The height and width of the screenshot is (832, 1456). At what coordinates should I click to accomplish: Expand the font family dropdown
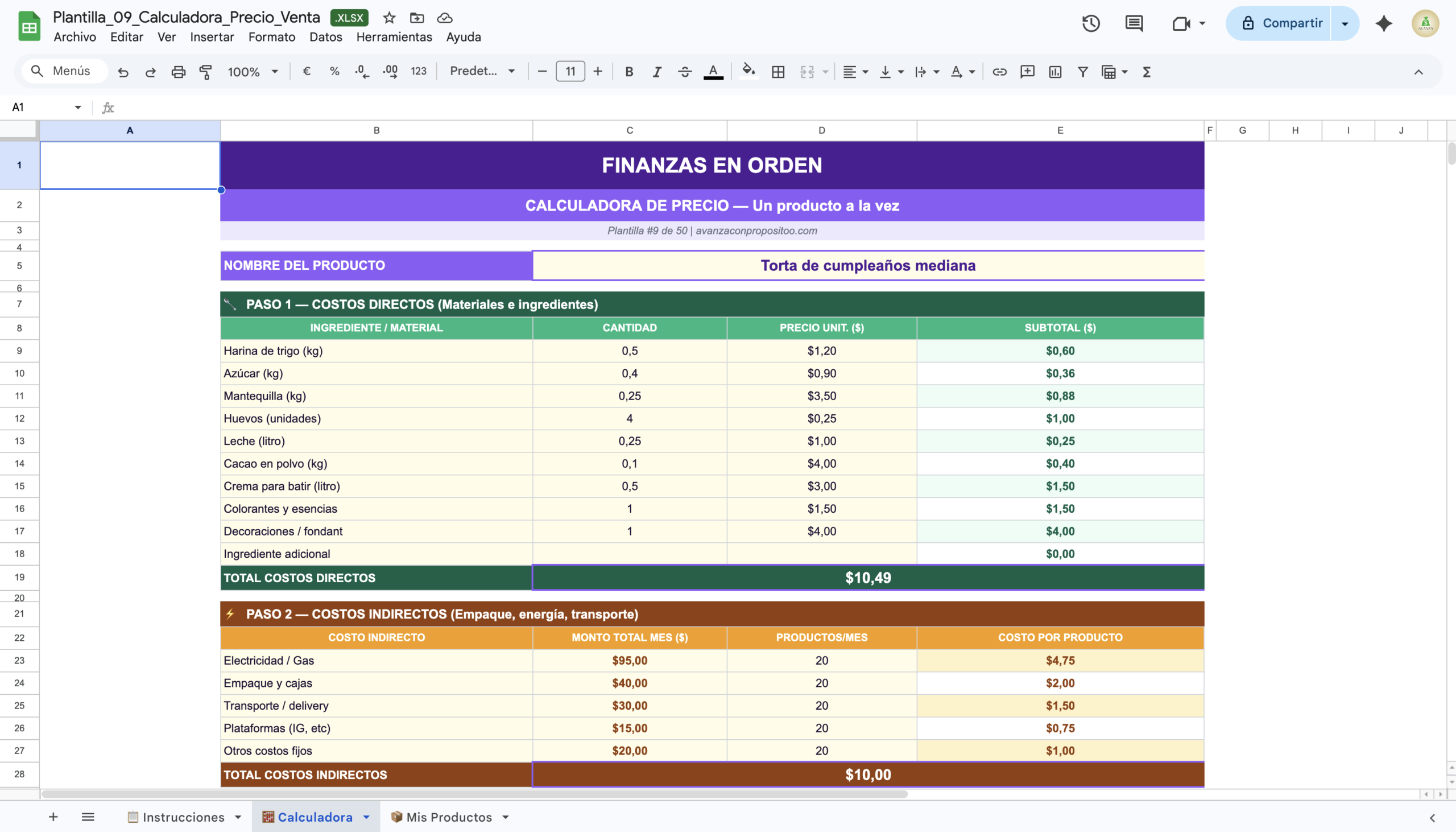click(x=482, y=72)
